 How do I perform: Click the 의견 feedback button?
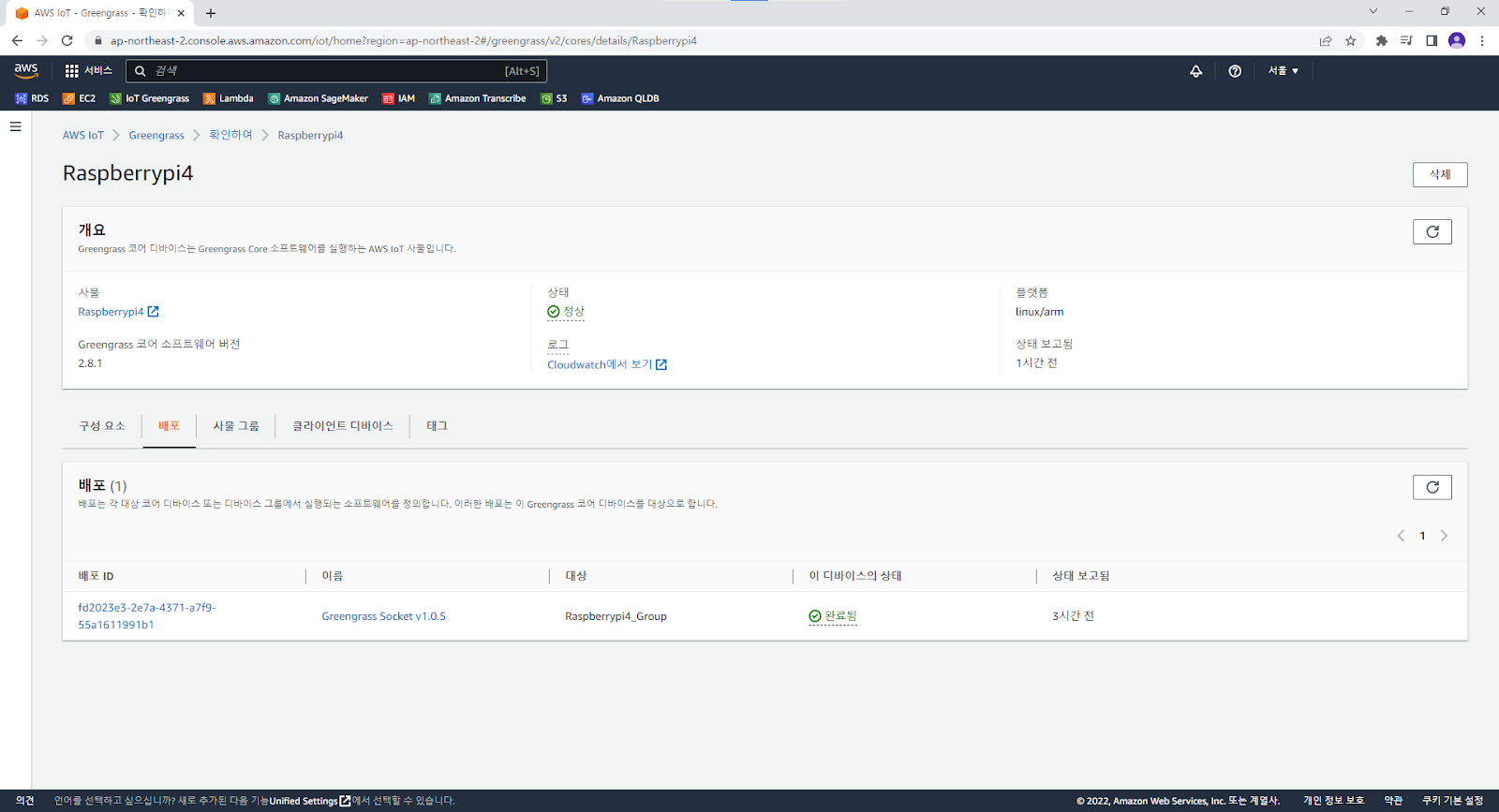pyautogui.click(x=25, y=801)
